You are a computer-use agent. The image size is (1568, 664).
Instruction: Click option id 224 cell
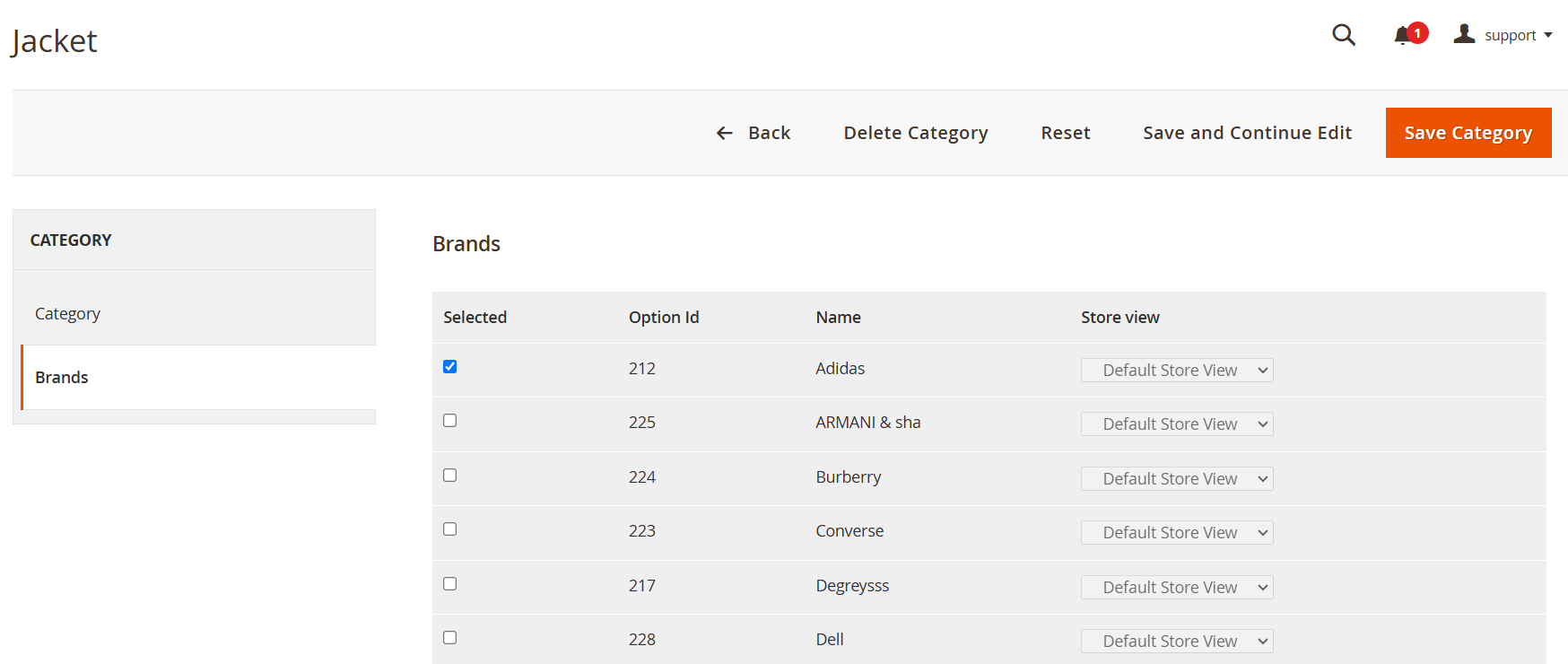pos(642,477)
